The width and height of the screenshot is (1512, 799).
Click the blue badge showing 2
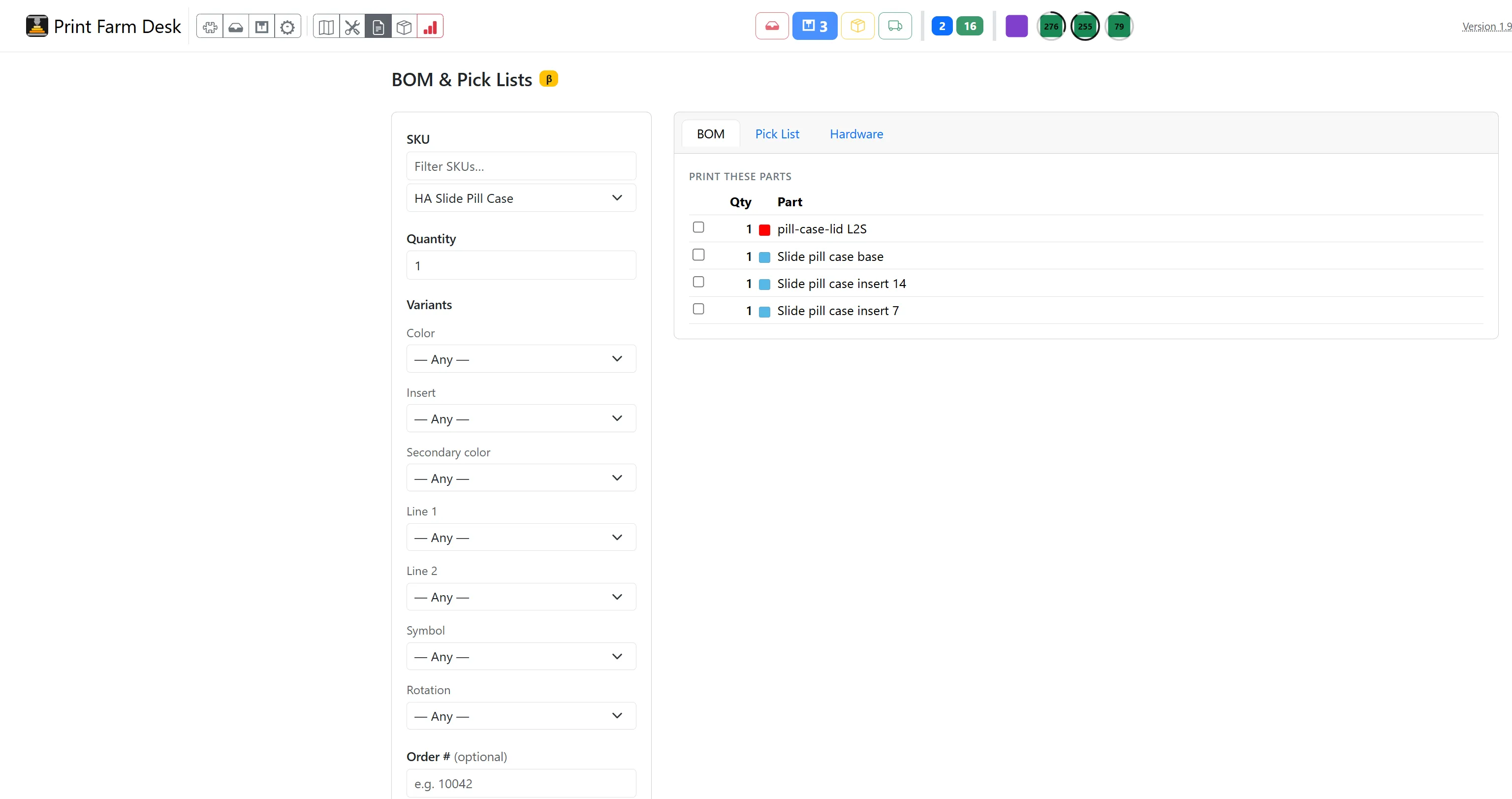(x=942, y=26)
